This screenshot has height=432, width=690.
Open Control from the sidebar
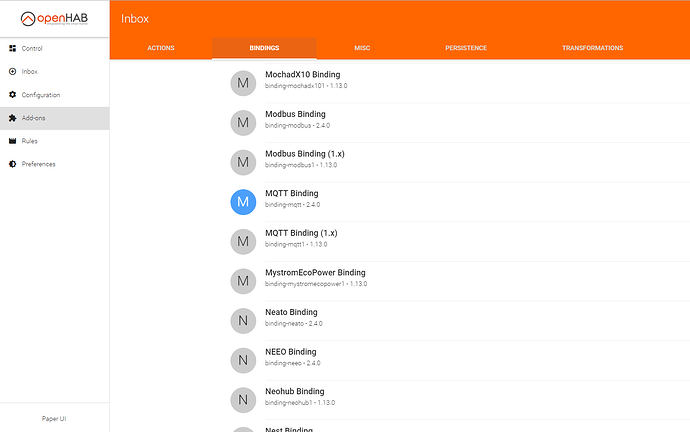[33, 48]
